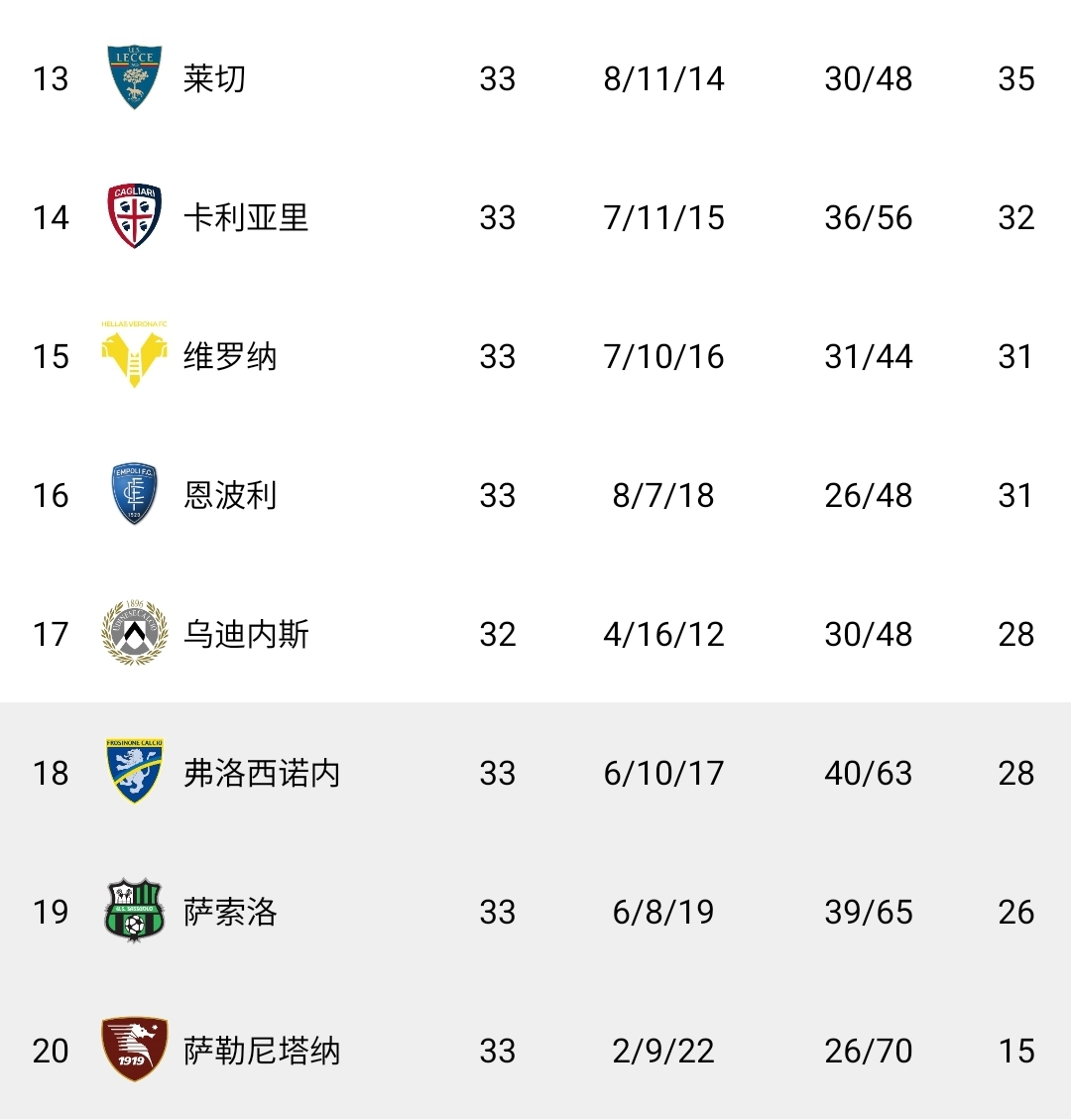This screenshot has height=1120, width=1071.
Task: Select the green Sassuolo crest
Action: 134,911
